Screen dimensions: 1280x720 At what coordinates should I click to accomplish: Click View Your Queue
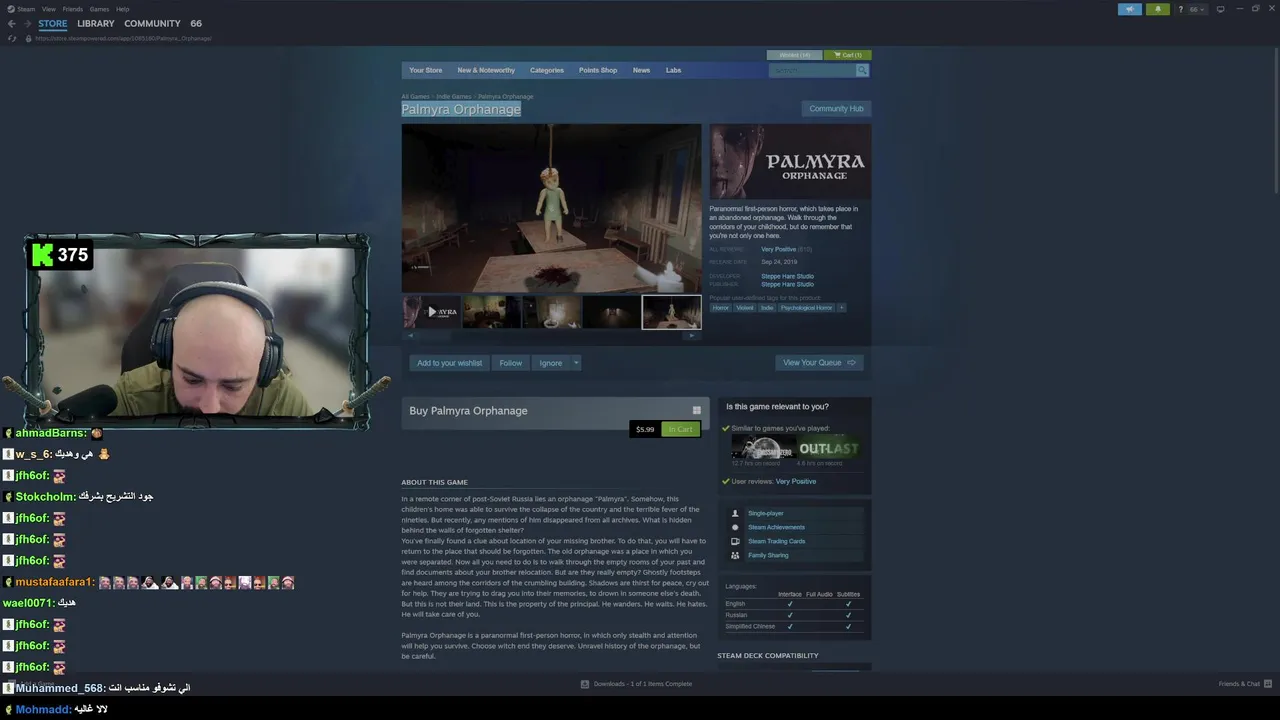pyautogui.click(x=819, y=363)
